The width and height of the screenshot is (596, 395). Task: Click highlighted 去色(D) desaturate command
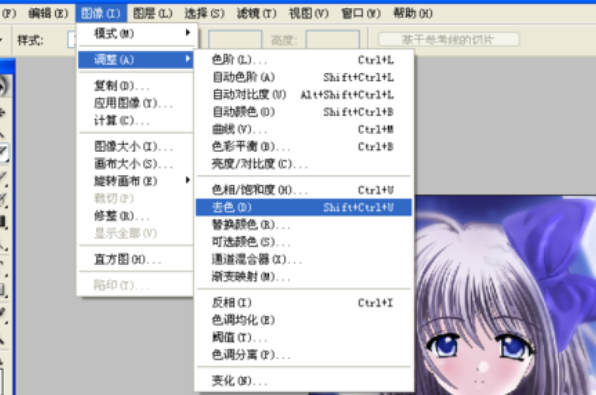click(303, 207)
